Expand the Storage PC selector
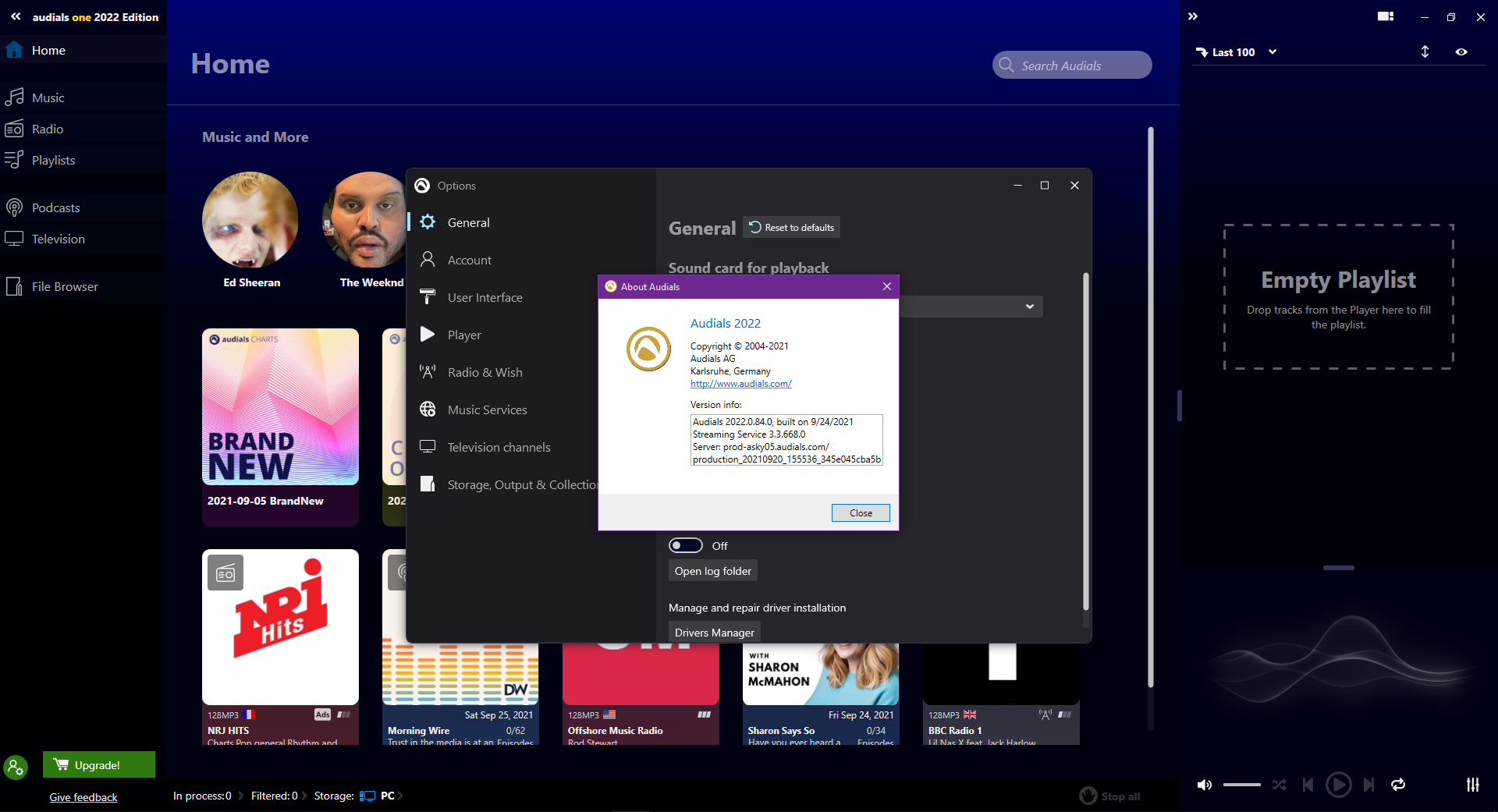This screenshot has width=1498, height=812. [x=400, y=796]
